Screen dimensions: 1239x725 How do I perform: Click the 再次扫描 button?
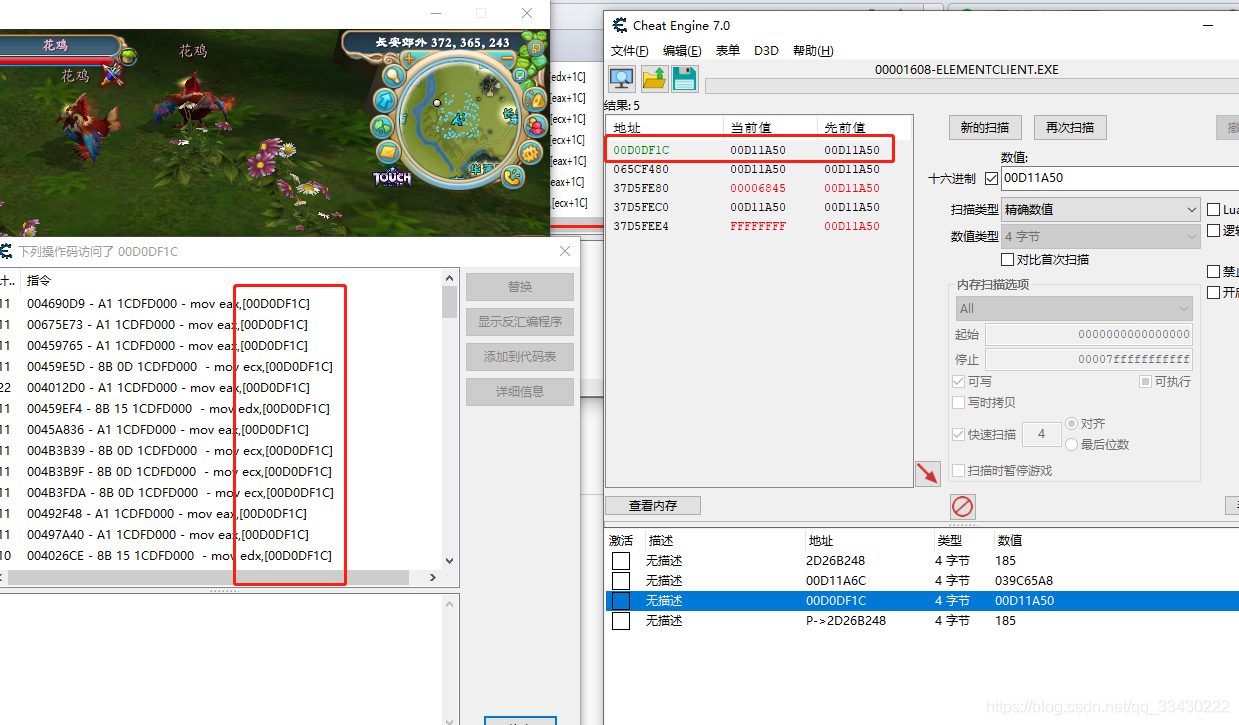pos(1070,128)
